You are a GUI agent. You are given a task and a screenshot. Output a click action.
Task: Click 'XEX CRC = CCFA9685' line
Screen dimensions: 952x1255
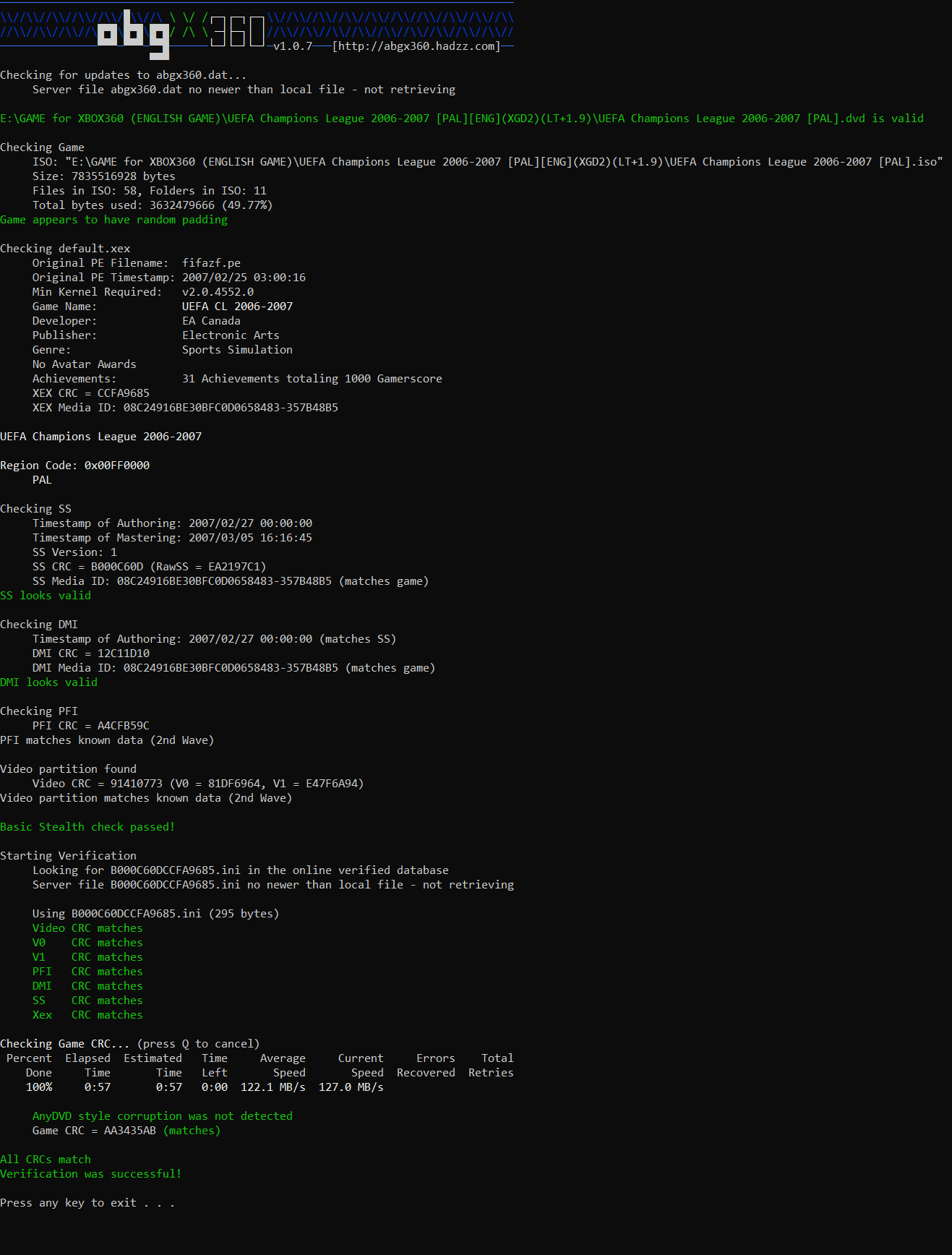point(91,393)
